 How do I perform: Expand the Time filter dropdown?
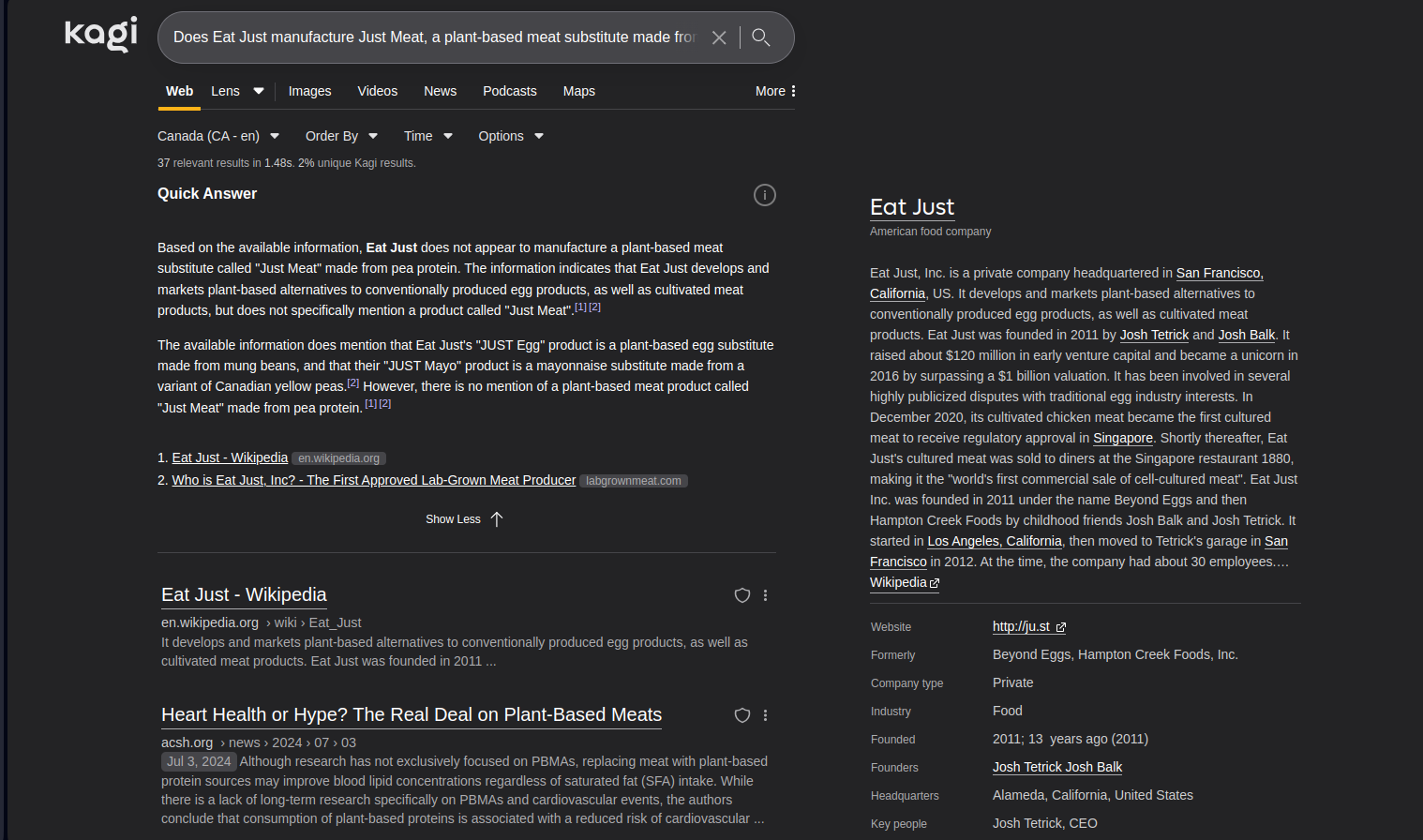pos(428,136)
